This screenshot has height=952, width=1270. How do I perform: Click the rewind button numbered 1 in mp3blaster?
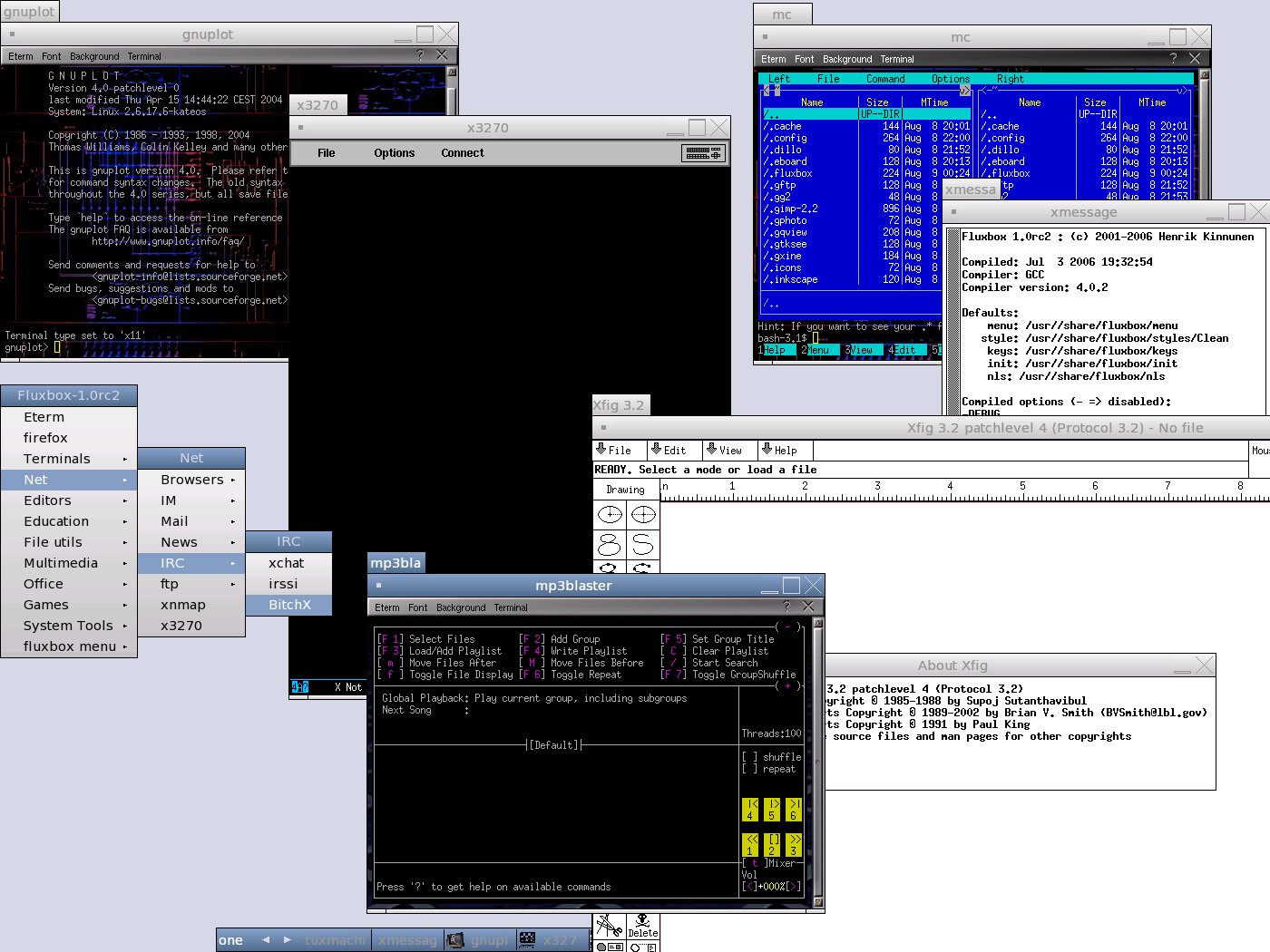[750, 845]
